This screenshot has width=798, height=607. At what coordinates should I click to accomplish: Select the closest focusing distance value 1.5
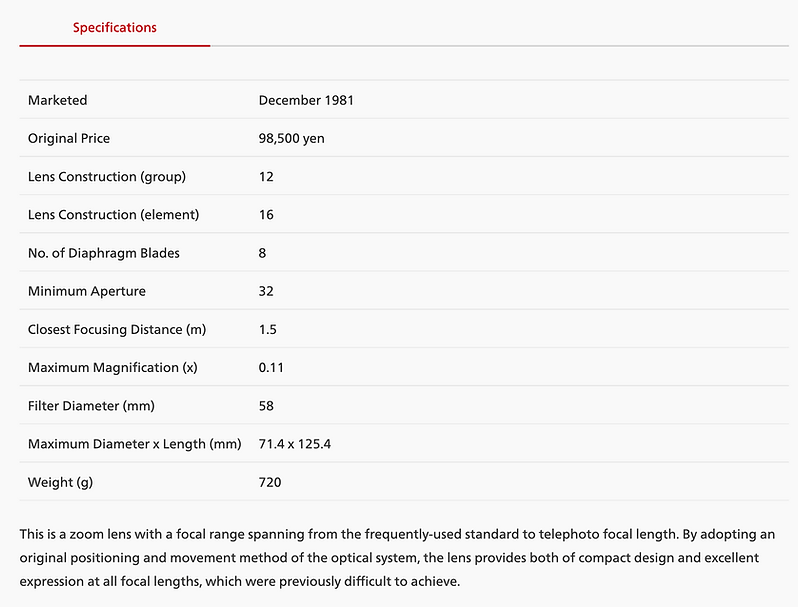point(268,329)
